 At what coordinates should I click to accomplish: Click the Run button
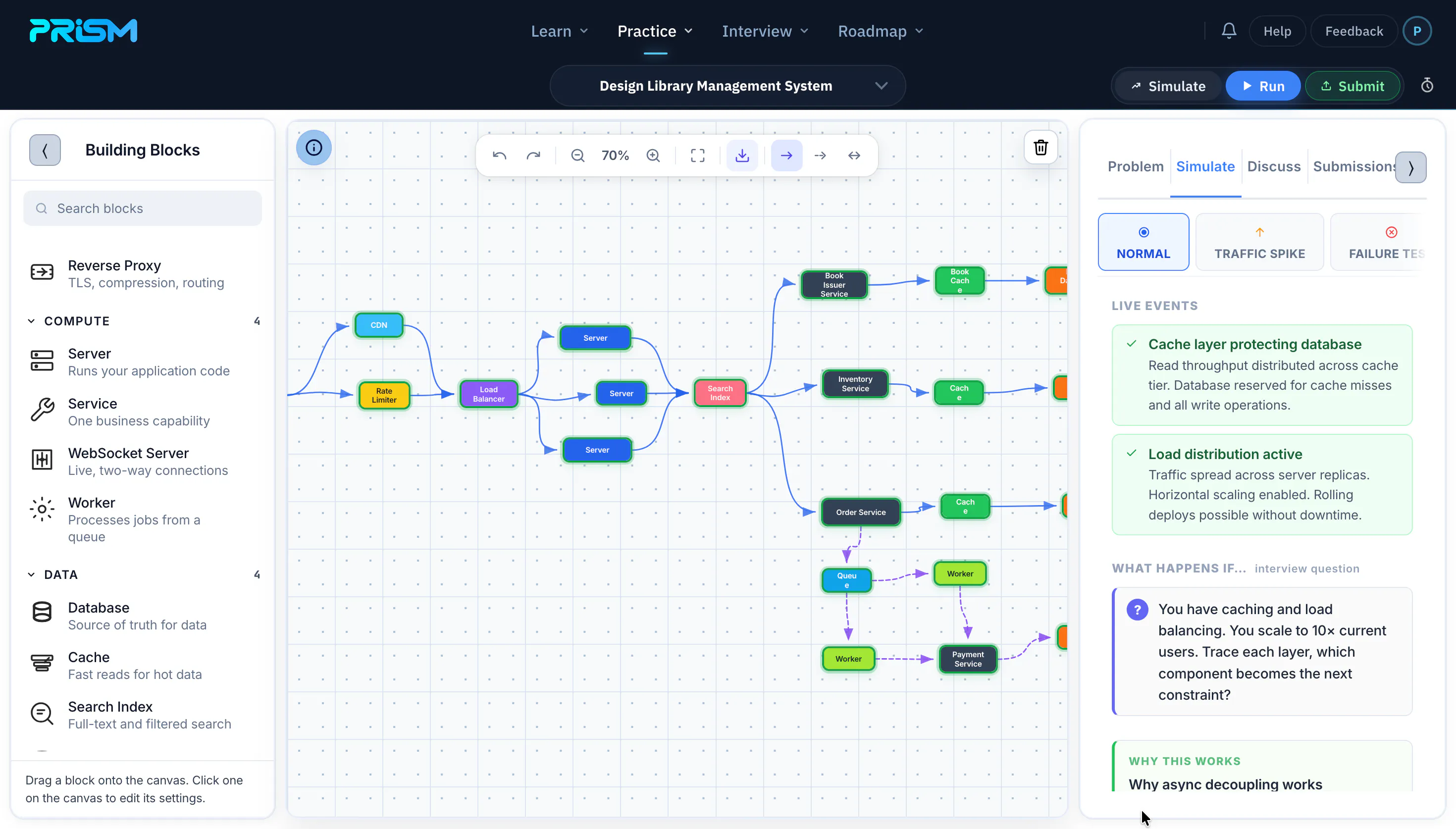click(x=1262, y=86)
